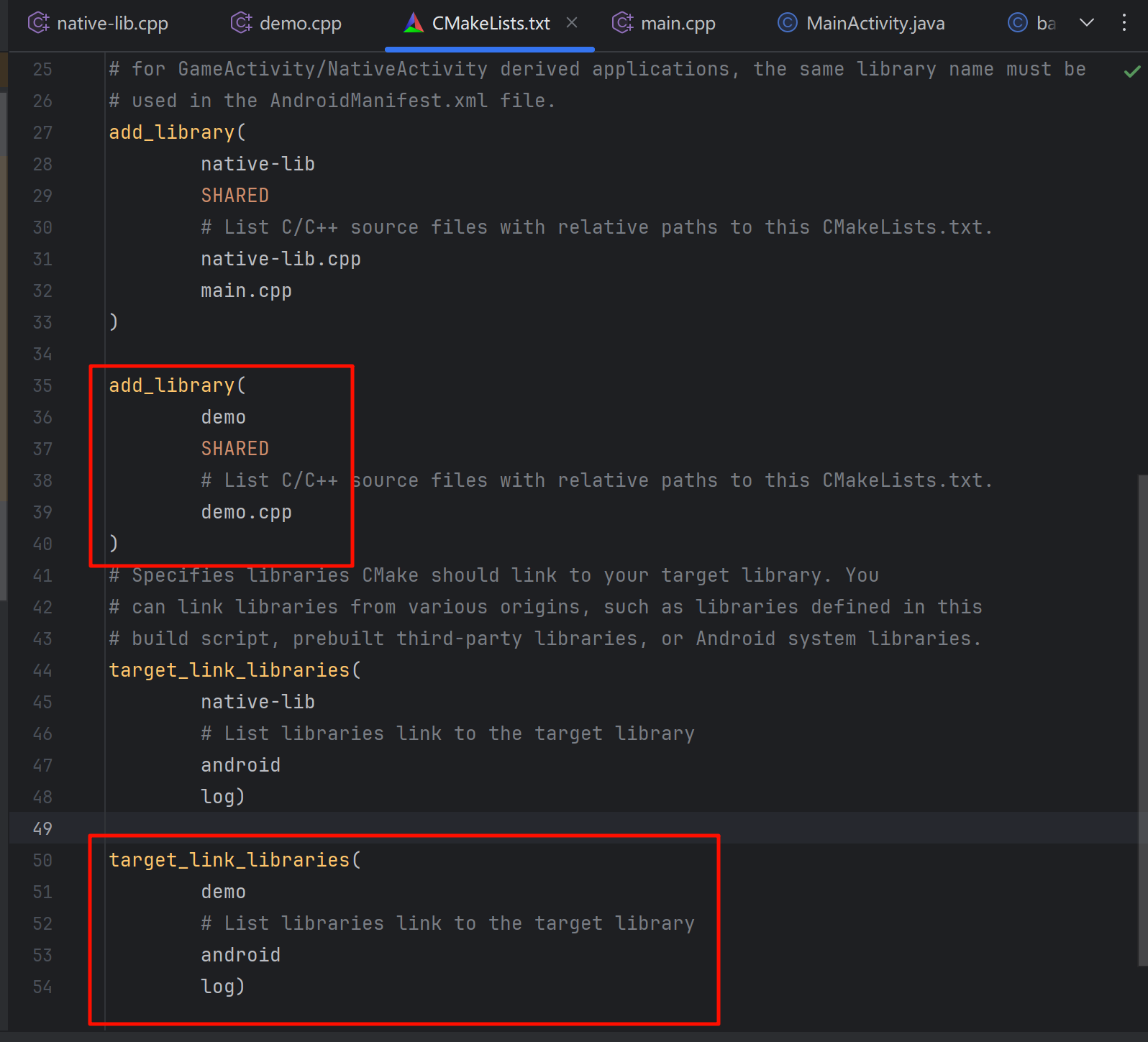Click the native-lib.cpp file icon
The image size is (1148, 1042).
click(38, 23)
